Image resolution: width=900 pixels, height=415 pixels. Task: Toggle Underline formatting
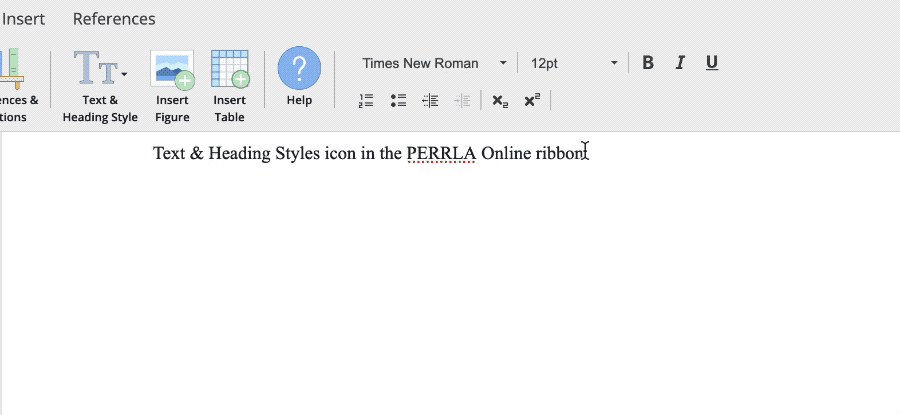[x=712, y=63]
